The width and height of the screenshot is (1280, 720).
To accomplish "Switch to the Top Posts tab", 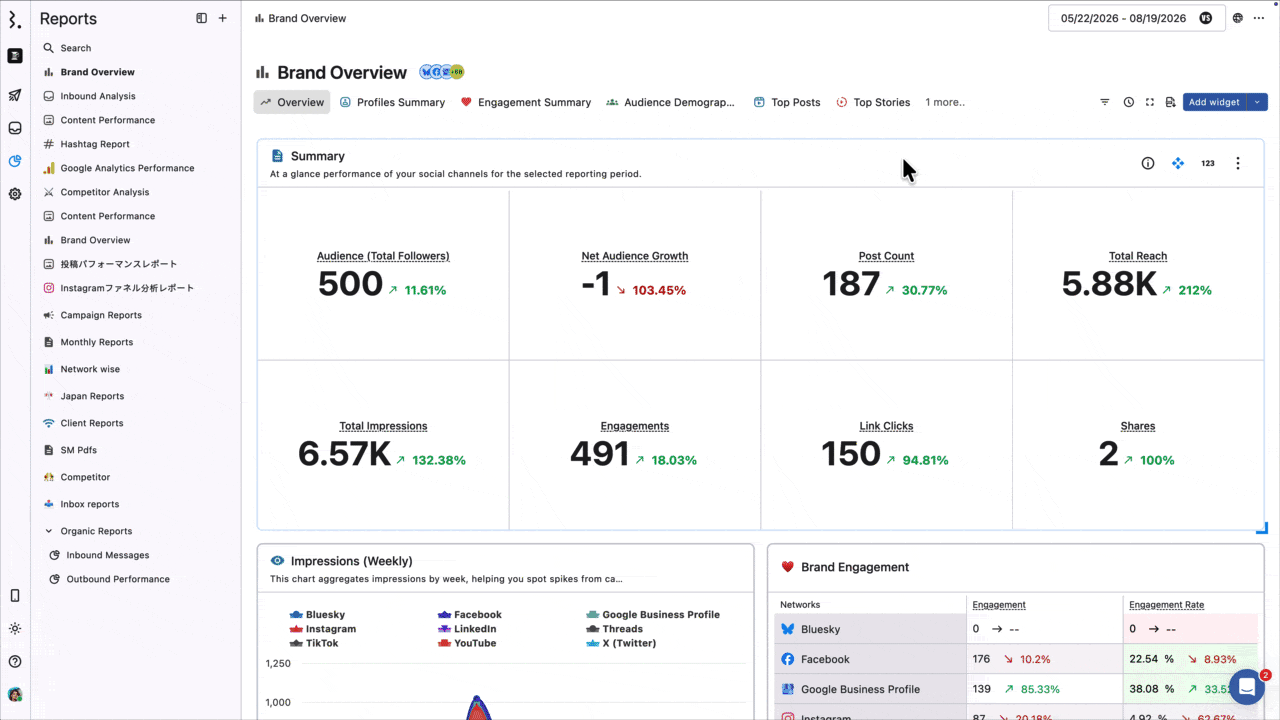I will [787, 102].
